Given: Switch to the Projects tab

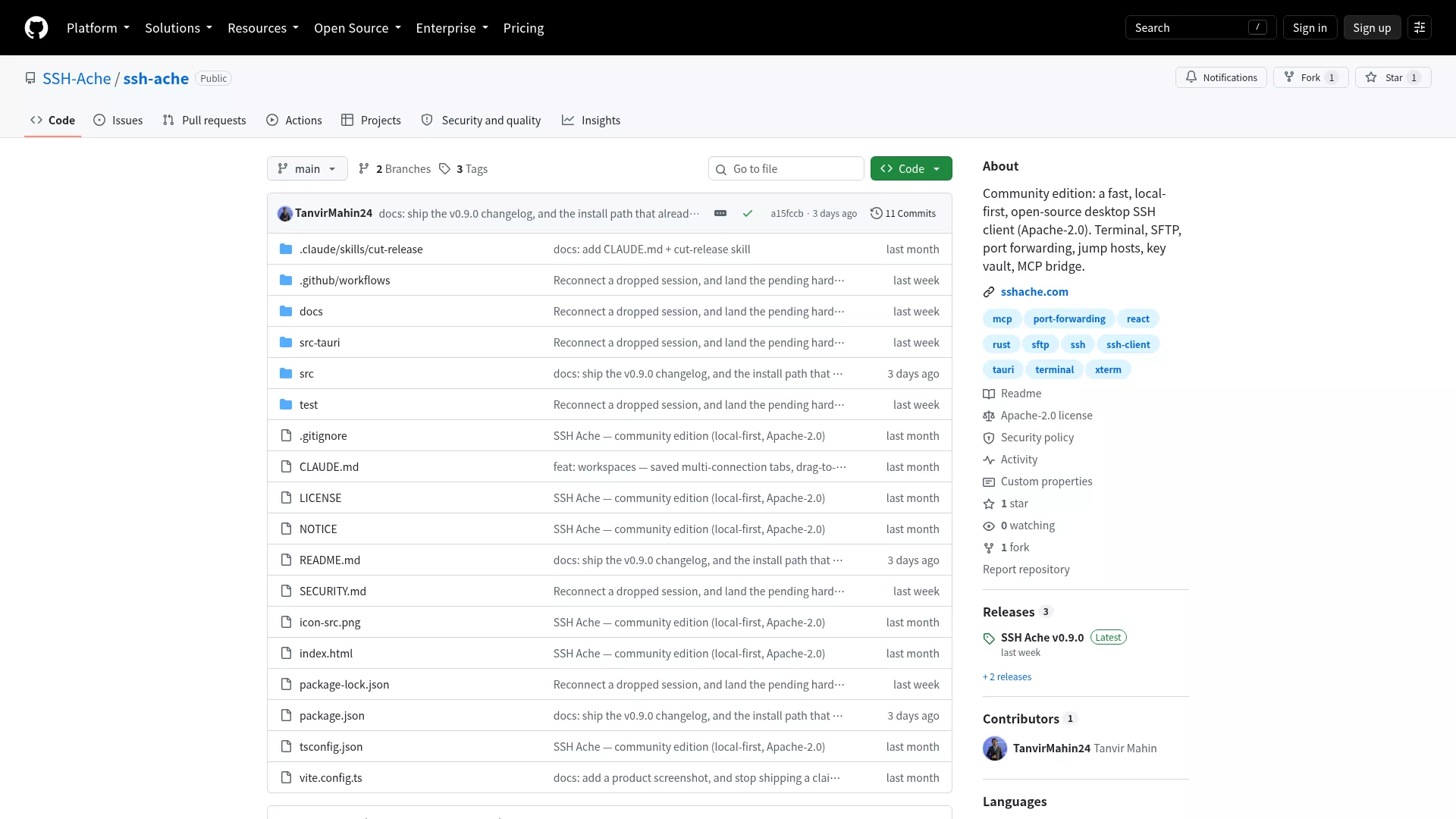Looking at the screenshot, I should click(x=371, y=121).
